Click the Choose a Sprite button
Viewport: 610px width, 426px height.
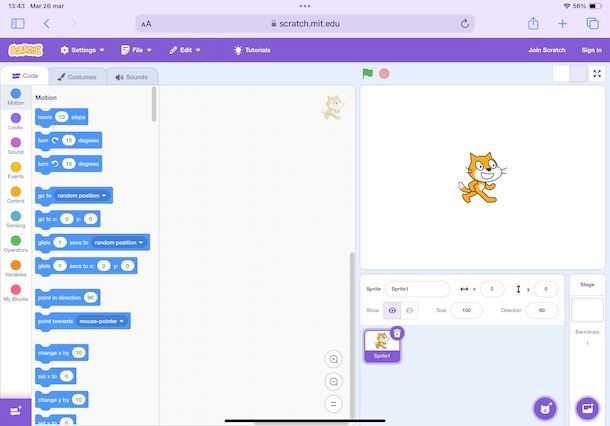click(545, 408)
